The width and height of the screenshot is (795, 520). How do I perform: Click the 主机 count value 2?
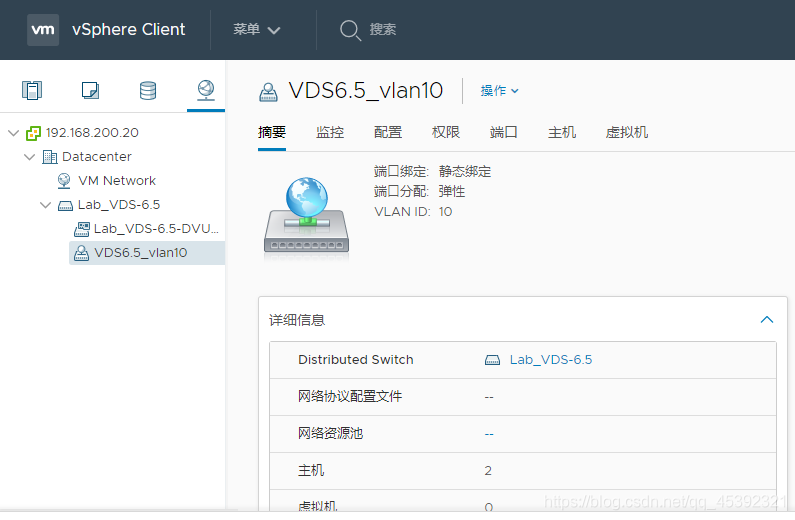pos(488,471)
